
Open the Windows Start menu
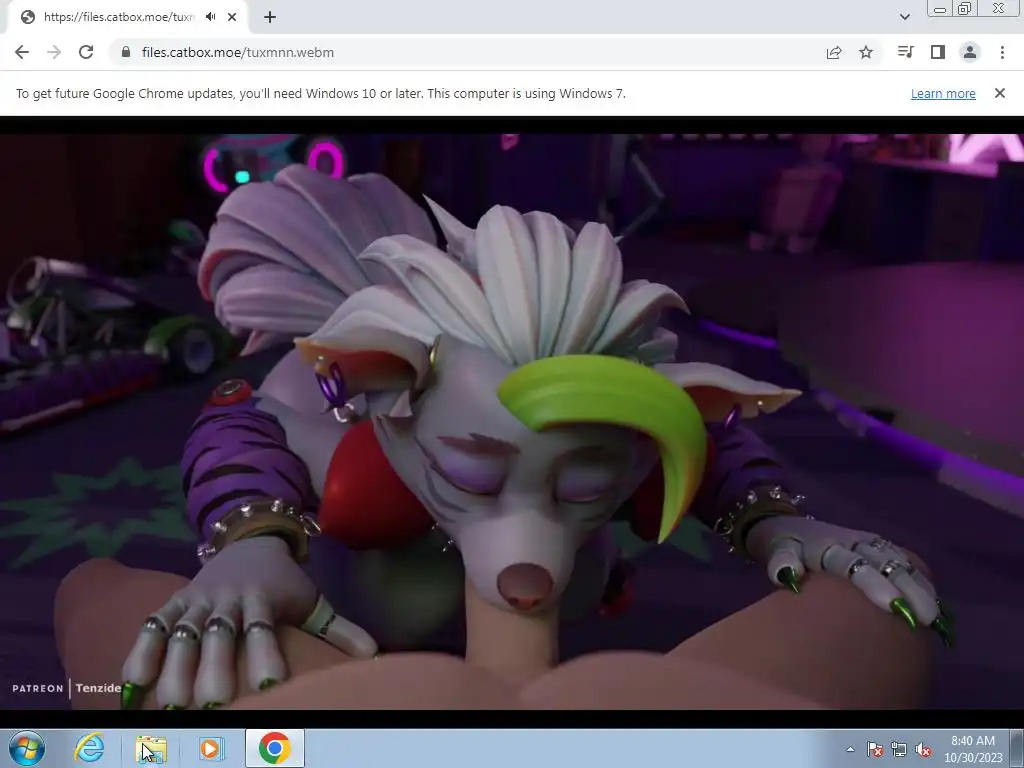[27, 748]
